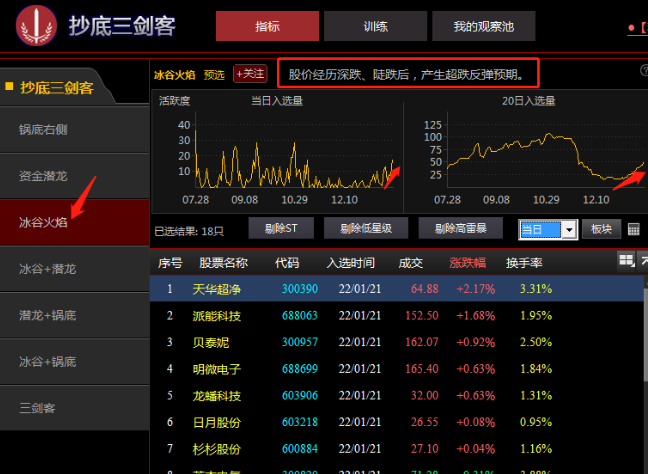Click stock code 603906

pyautogui.click(x=300, y=395)
